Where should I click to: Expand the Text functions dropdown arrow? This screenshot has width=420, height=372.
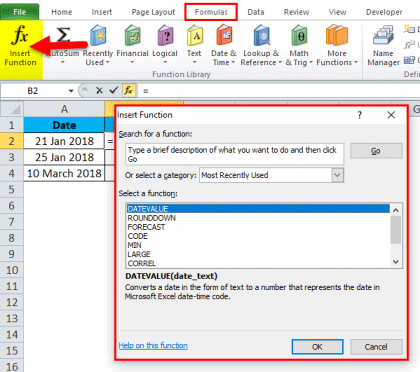(x=194, y=62)
